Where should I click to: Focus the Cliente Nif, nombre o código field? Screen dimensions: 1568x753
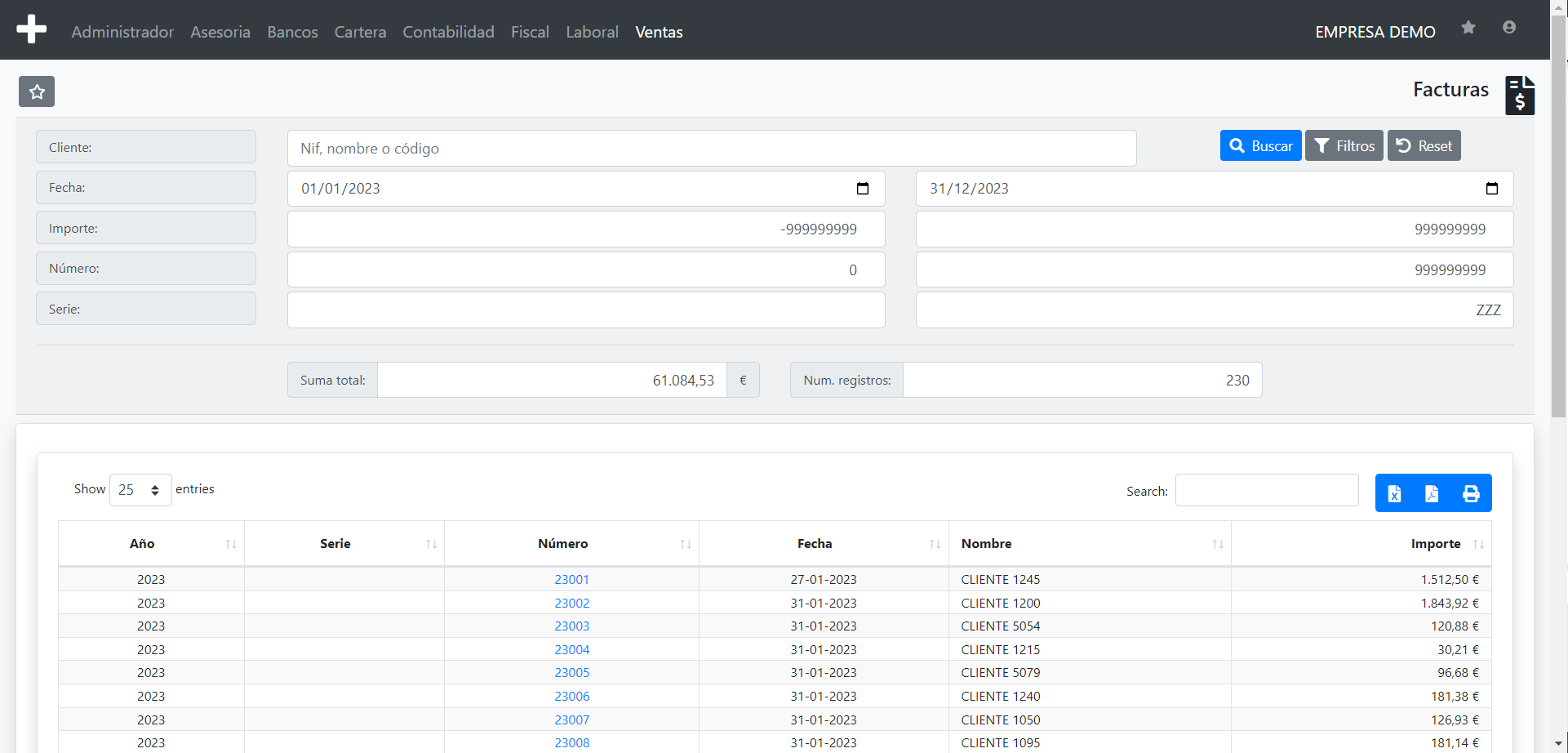click(x=712, y=149)
